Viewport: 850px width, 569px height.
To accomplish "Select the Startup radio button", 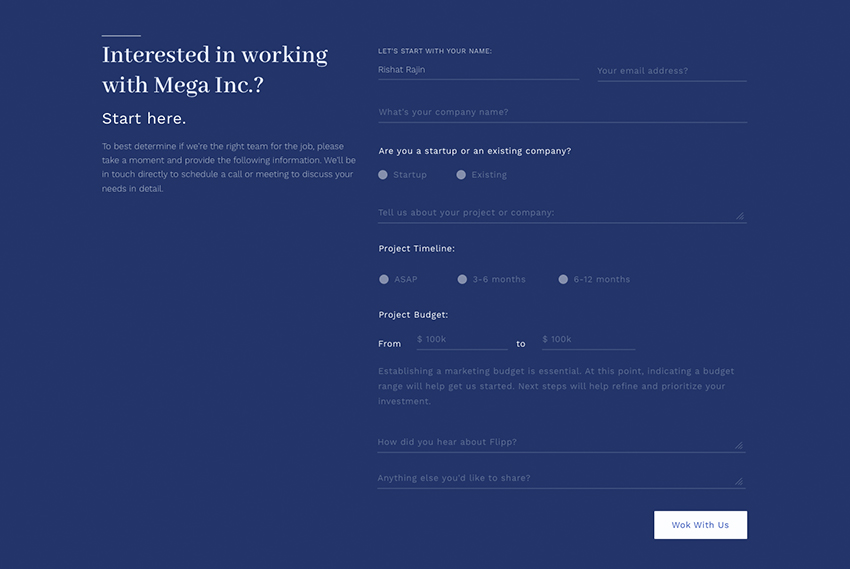I will 383,175.
